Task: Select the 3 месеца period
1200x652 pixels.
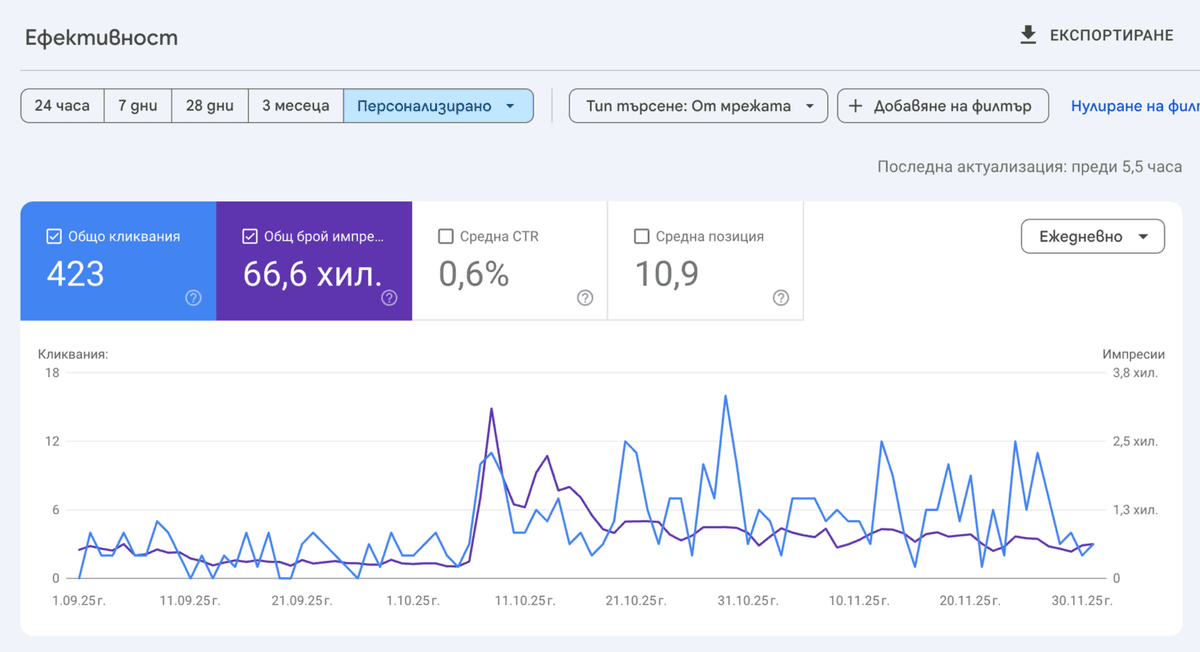Action: tap(295, 105)
